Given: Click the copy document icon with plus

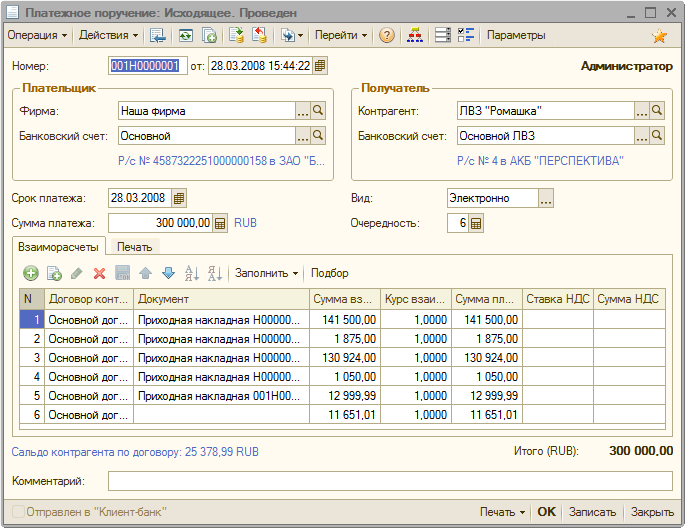Looking at the screenshot, I should pos(209,35).
